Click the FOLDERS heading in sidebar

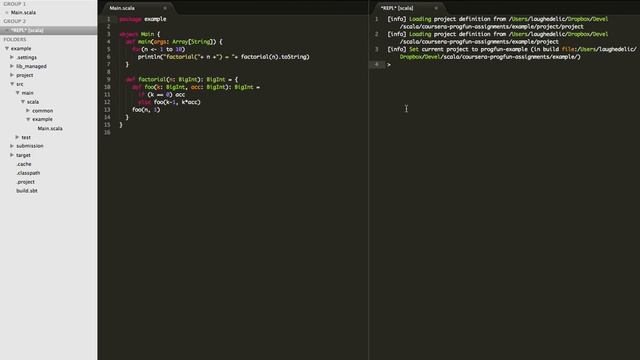[15, 40]
